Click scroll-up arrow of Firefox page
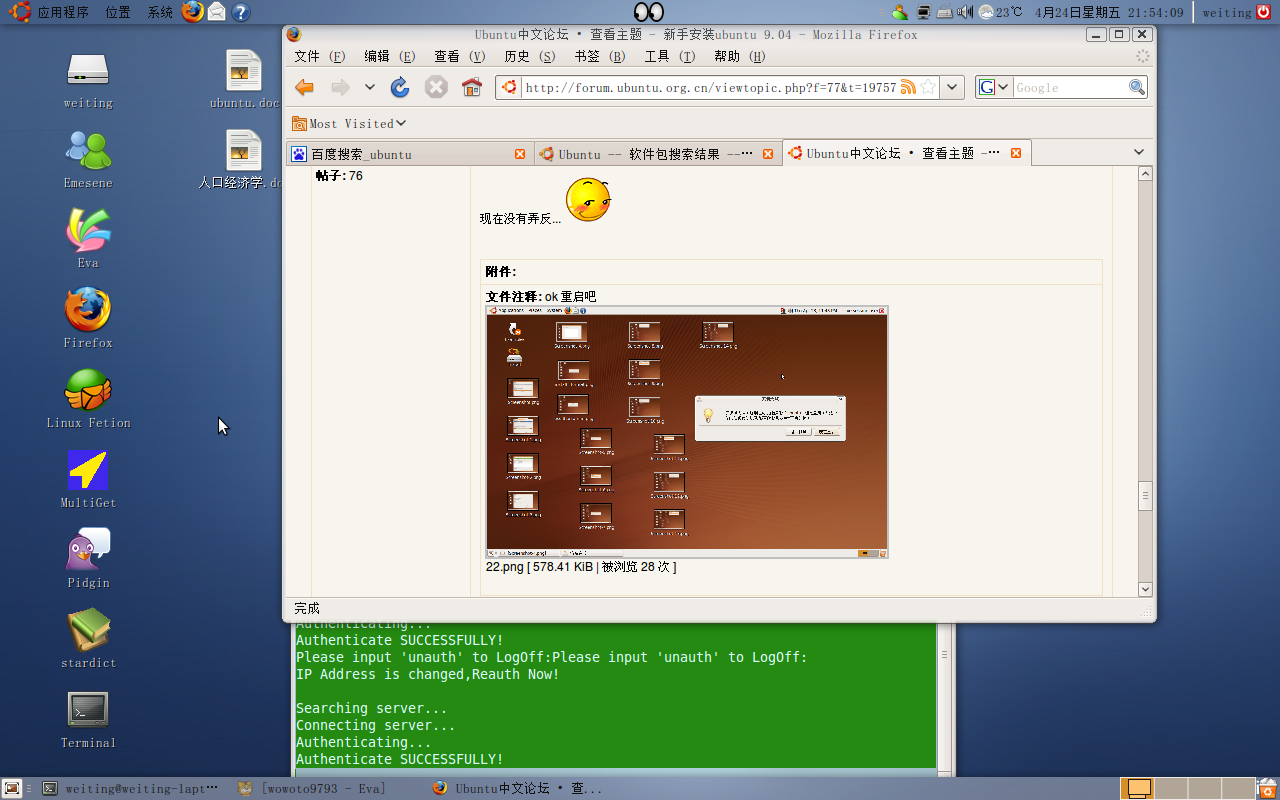The width and height of the screenshot is (1280, 800). [x=1146, y=174]
